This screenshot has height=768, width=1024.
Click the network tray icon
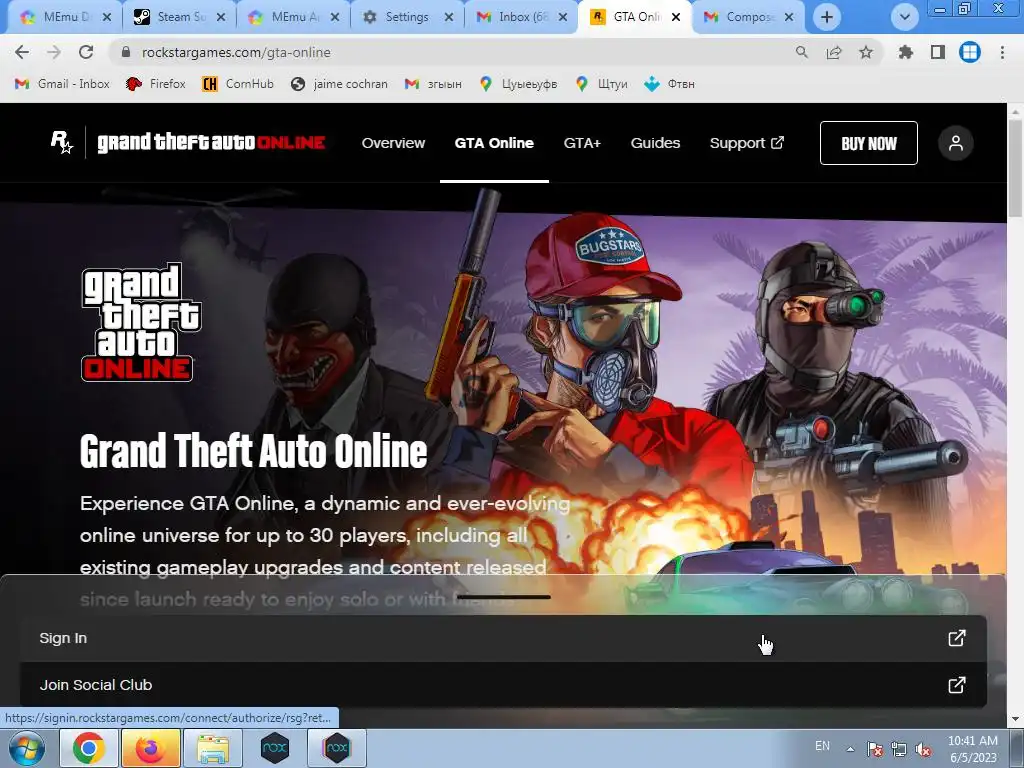pyautogui.click(x=899, y=749)
